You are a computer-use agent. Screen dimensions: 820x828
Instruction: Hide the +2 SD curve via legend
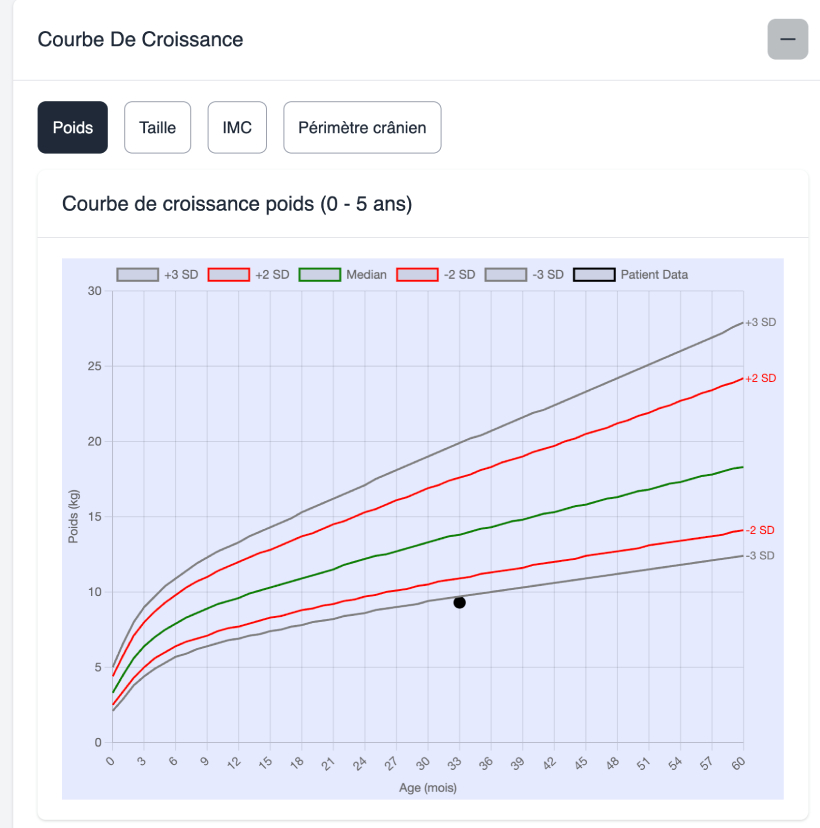click(x=227, y=275)
